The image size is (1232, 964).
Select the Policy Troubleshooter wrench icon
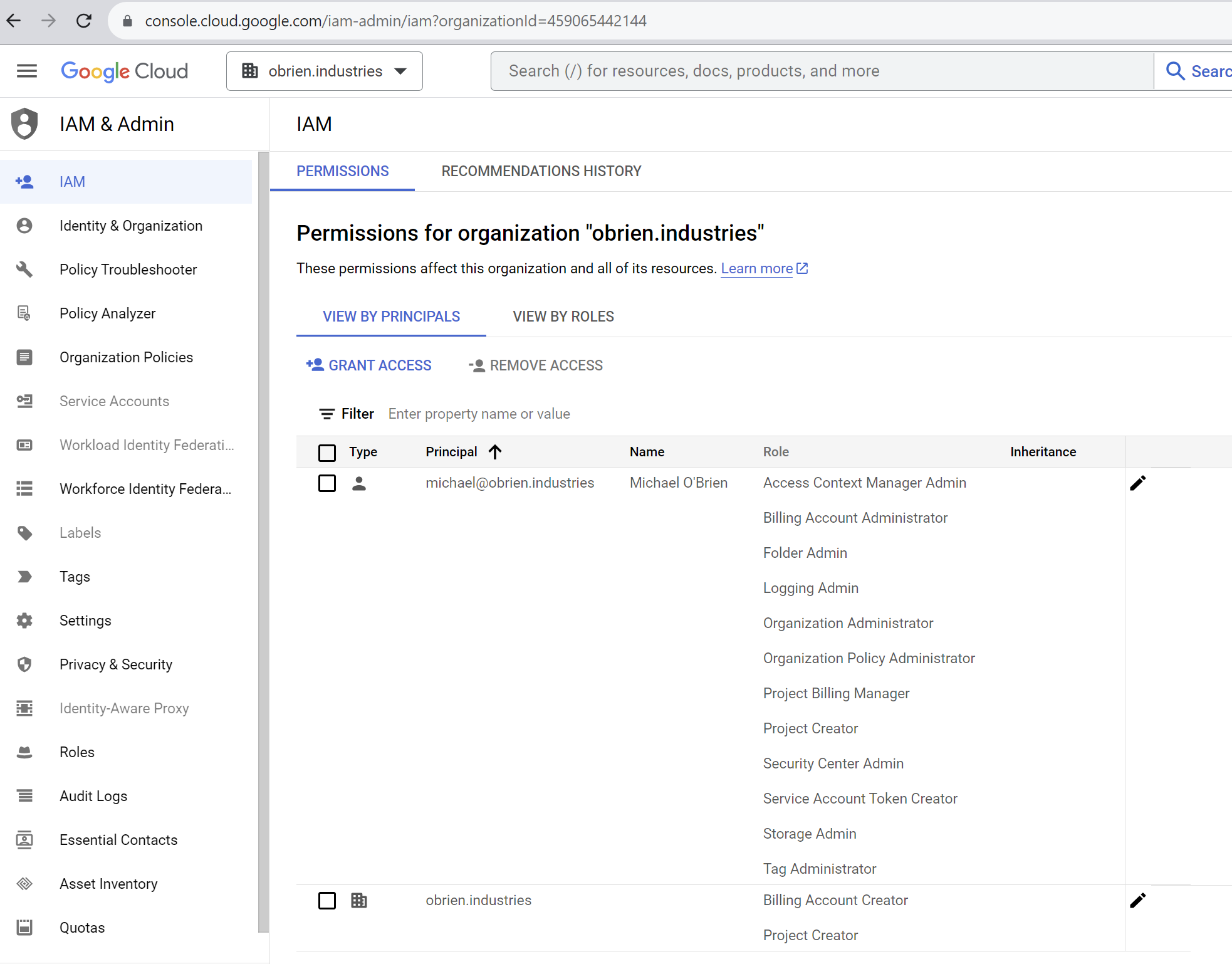click(x=25, y=270)
